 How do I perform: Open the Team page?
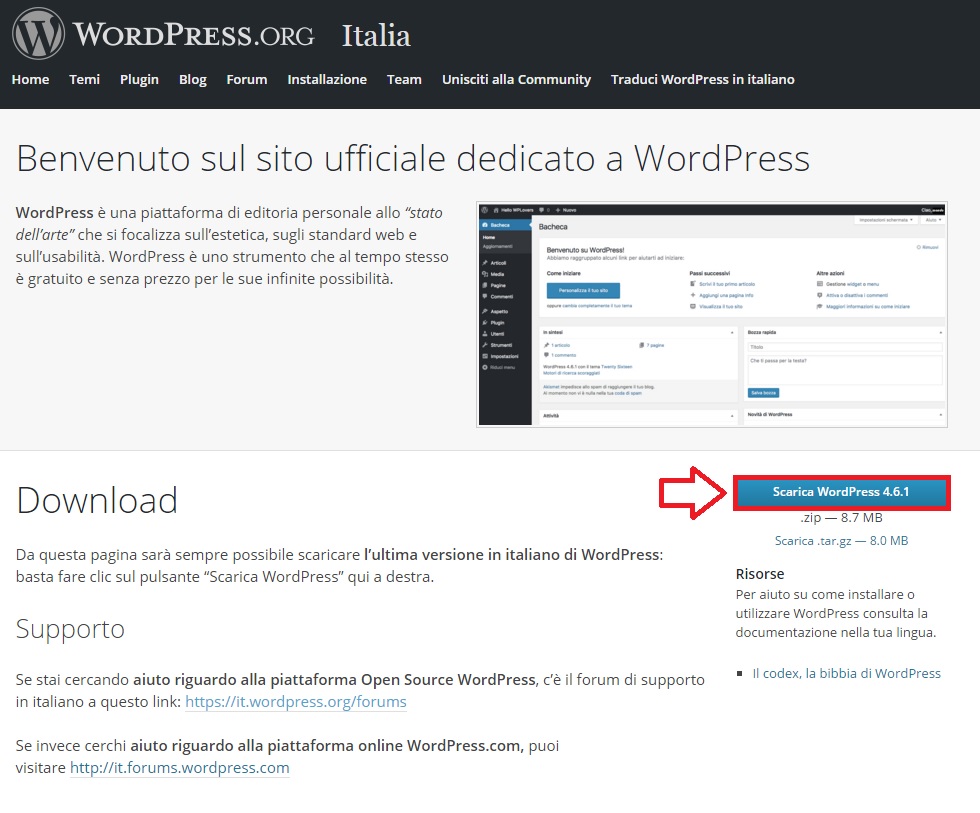(x=404, y=79)
